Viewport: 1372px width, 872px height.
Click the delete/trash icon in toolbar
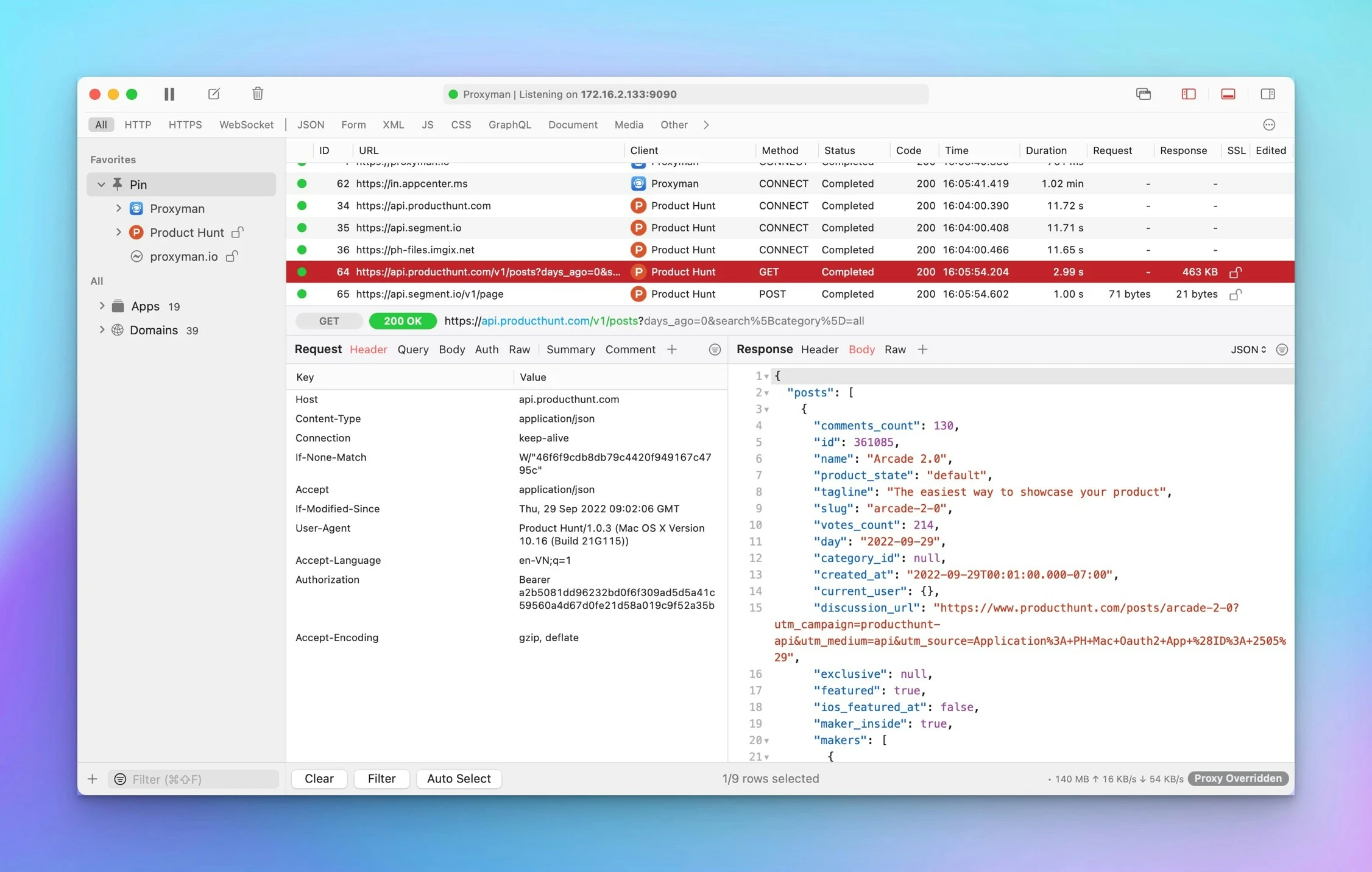tap(257, 94)
